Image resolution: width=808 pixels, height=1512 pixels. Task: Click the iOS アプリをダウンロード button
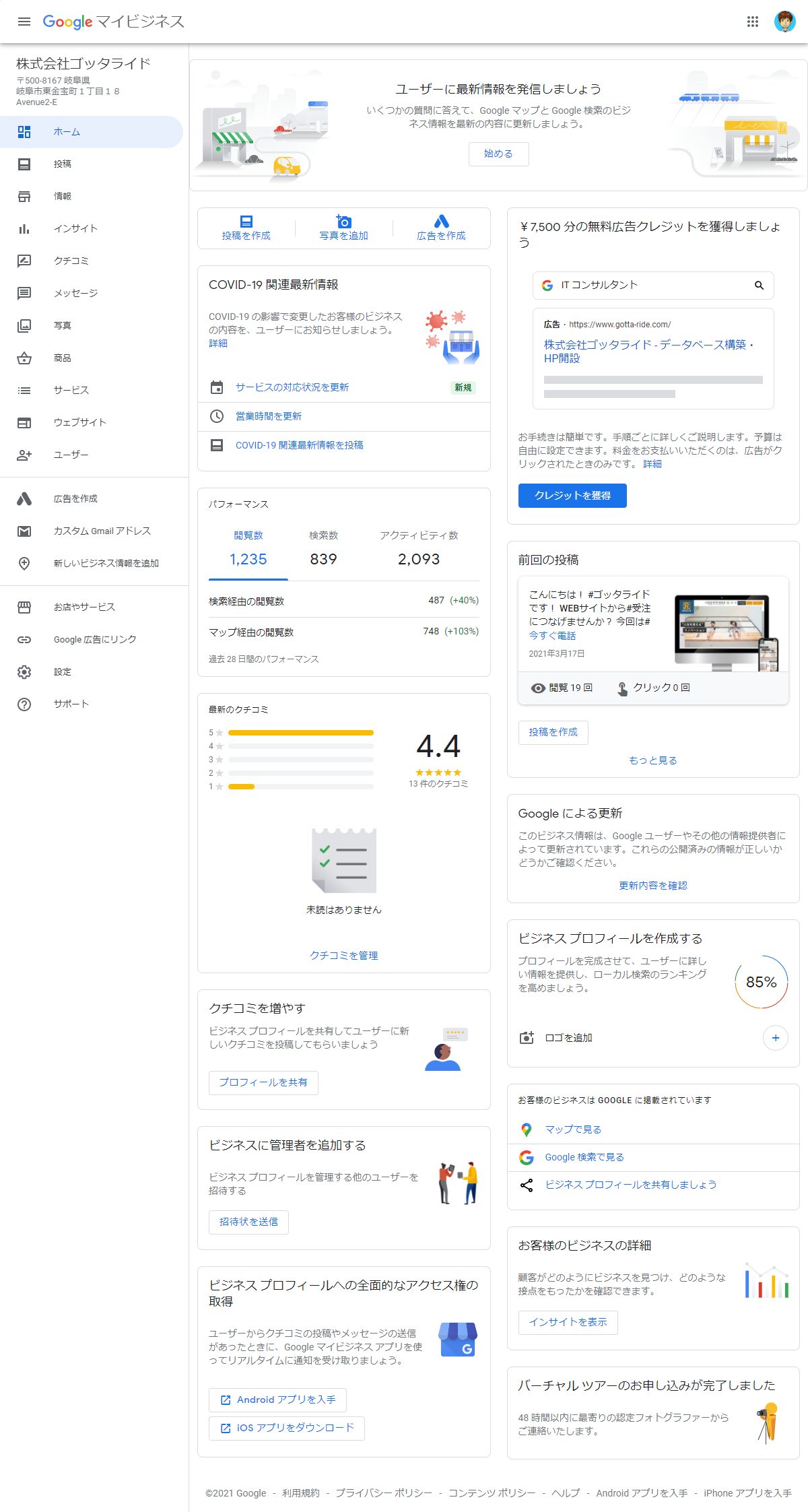[287, 1428]
